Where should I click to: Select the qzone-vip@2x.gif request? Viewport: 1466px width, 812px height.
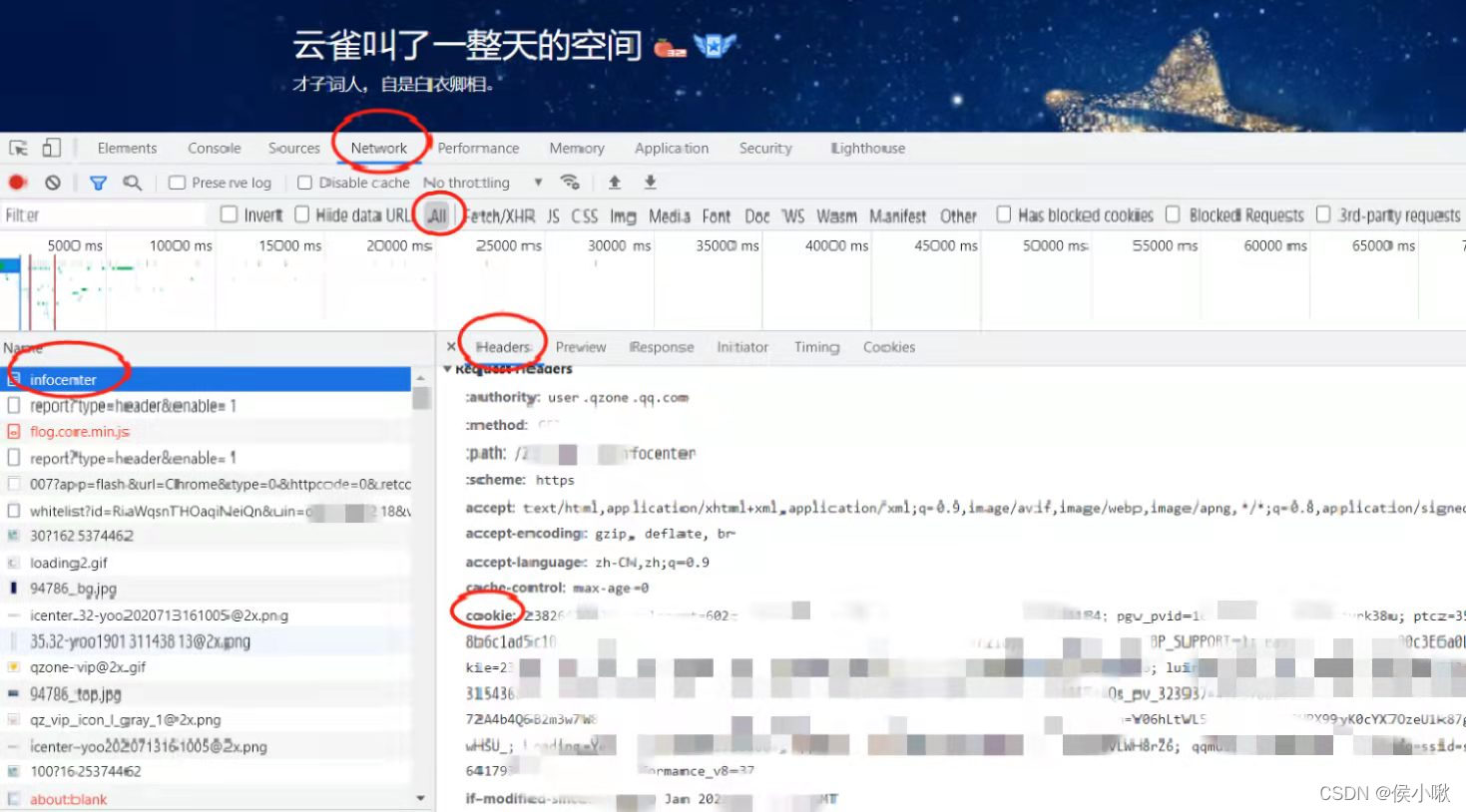[x=206, y=666]
